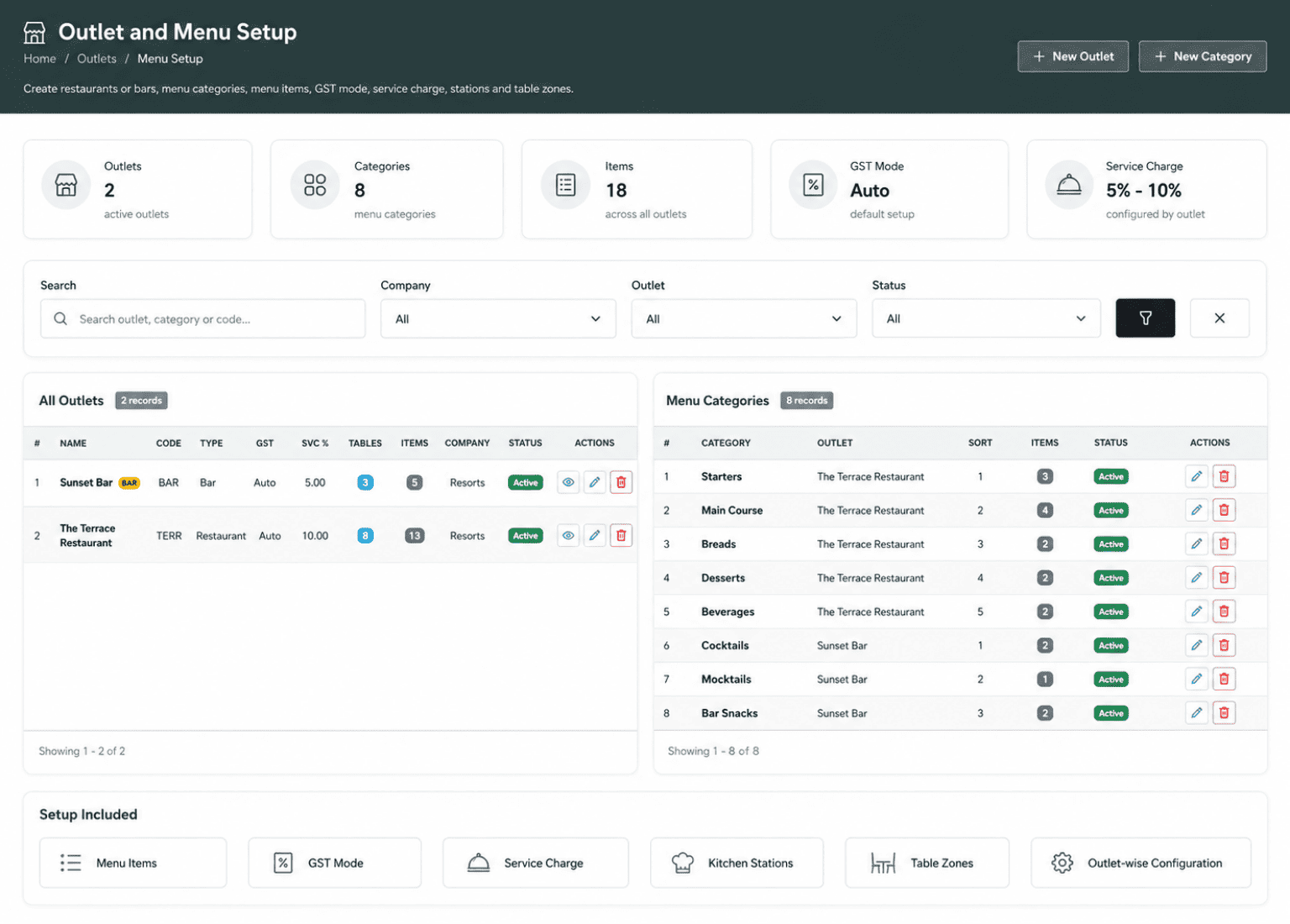Click the Items list icon
Viewport: 1290px width, 924px height.
566,185
